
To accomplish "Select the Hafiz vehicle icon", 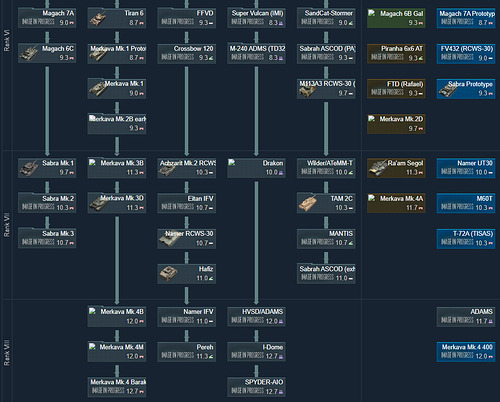I will (168, 274).
